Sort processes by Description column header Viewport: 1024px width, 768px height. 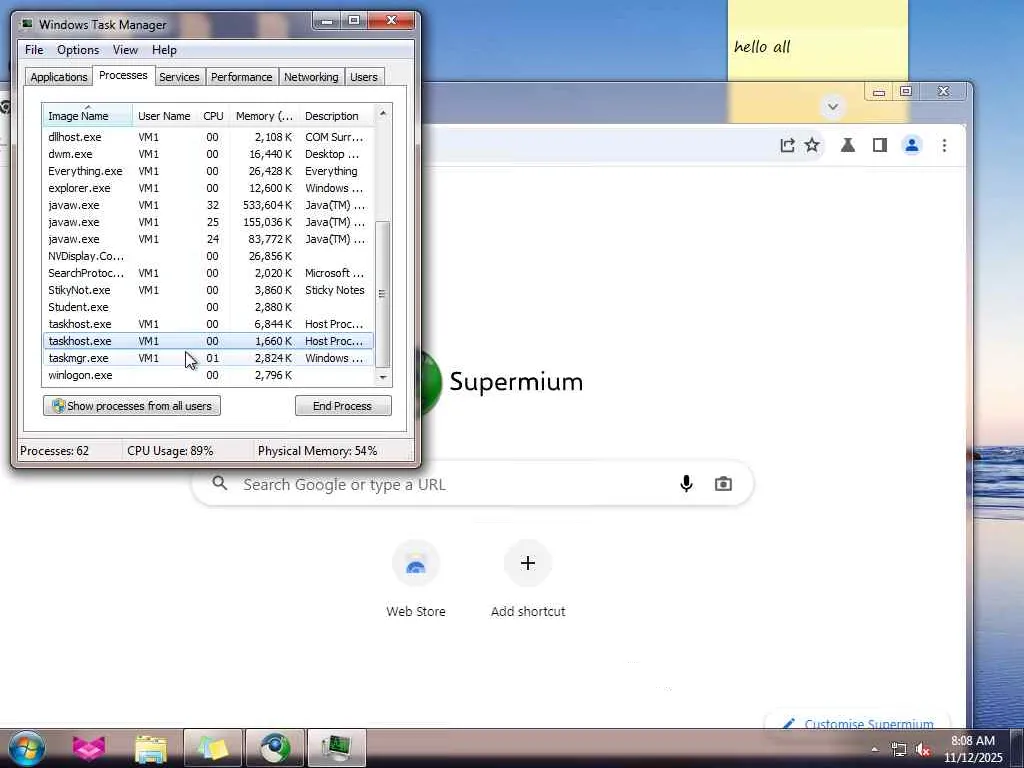click(336, 116)
